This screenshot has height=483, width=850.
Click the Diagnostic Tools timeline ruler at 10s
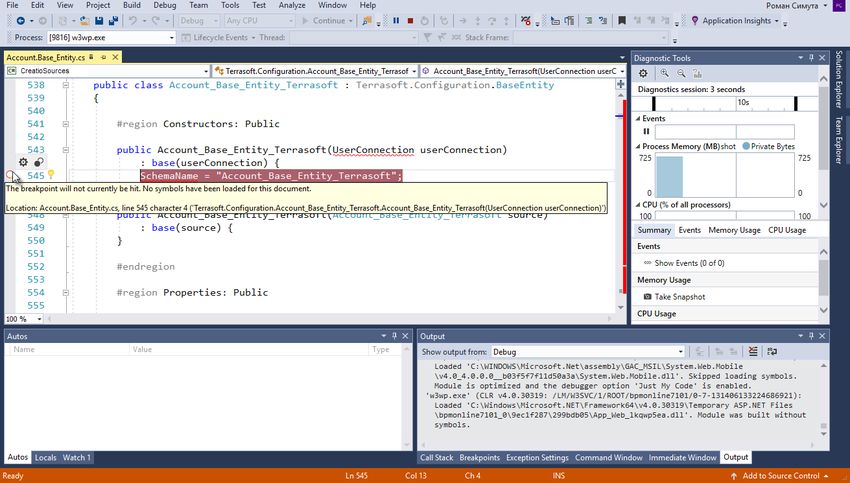click(x=743, y=102)
